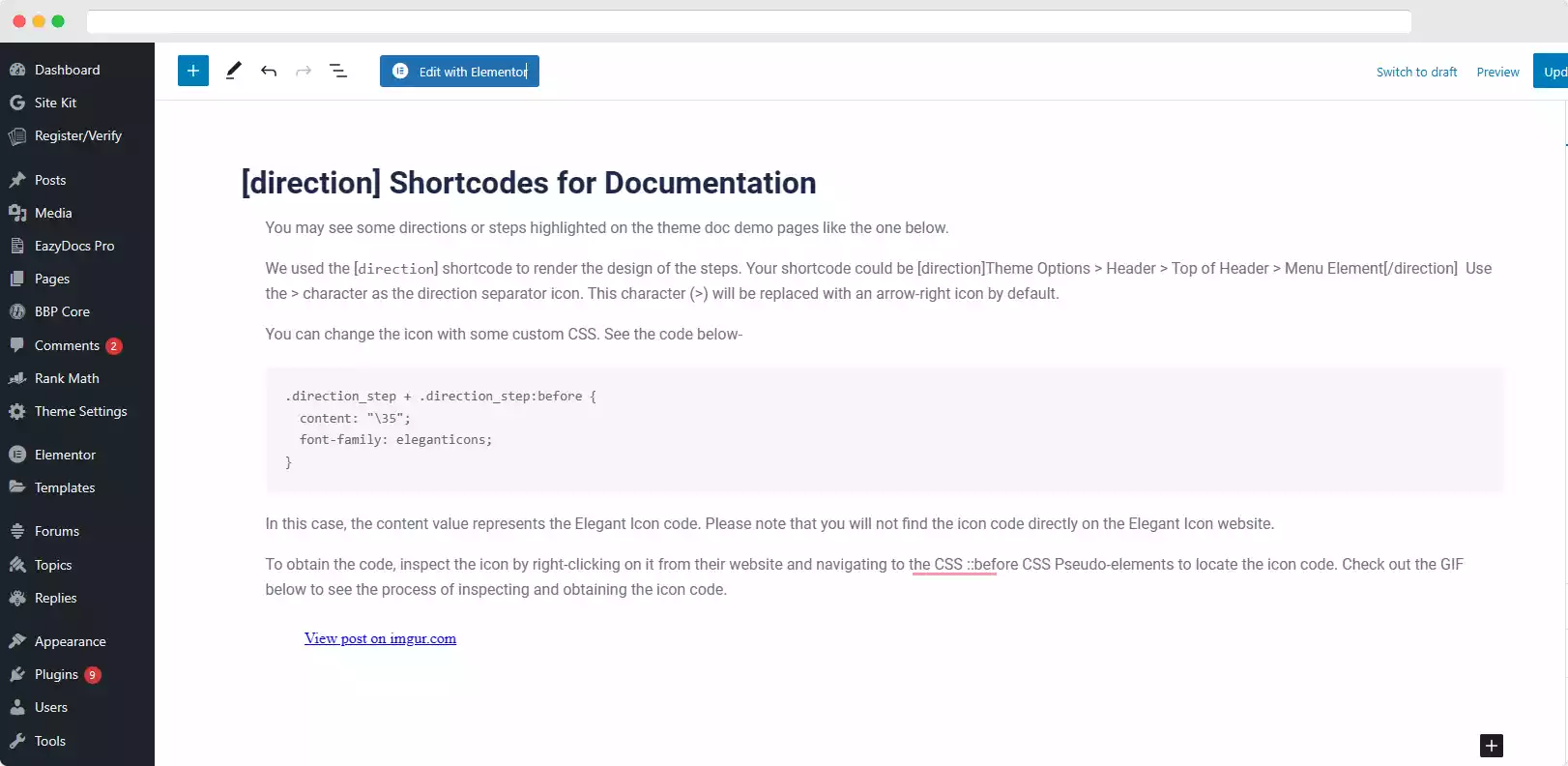Click the Appearance brush icon
The image size is (1568, 766).
tap(17, 641)
